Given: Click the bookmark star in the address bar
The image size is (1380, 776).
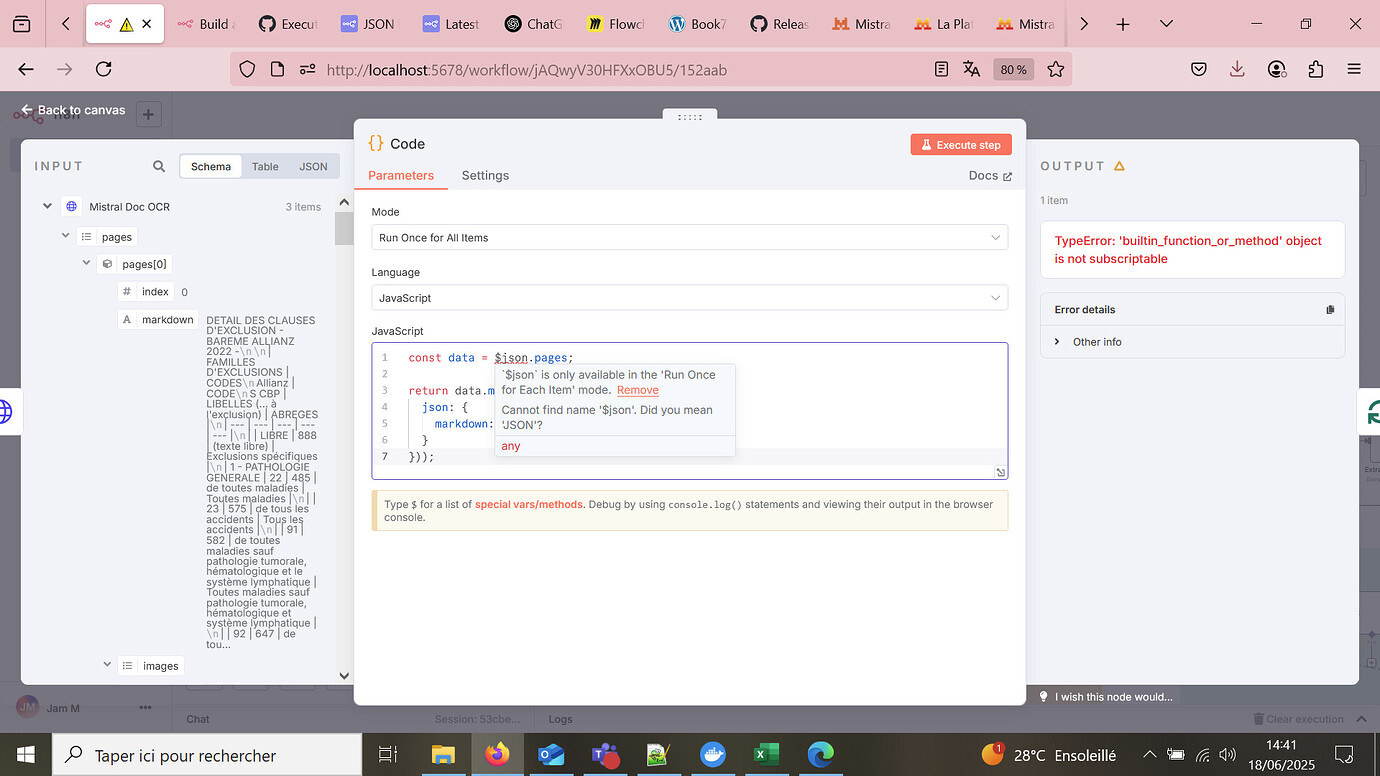Looking at the screenshot, I should (1057, 69).
